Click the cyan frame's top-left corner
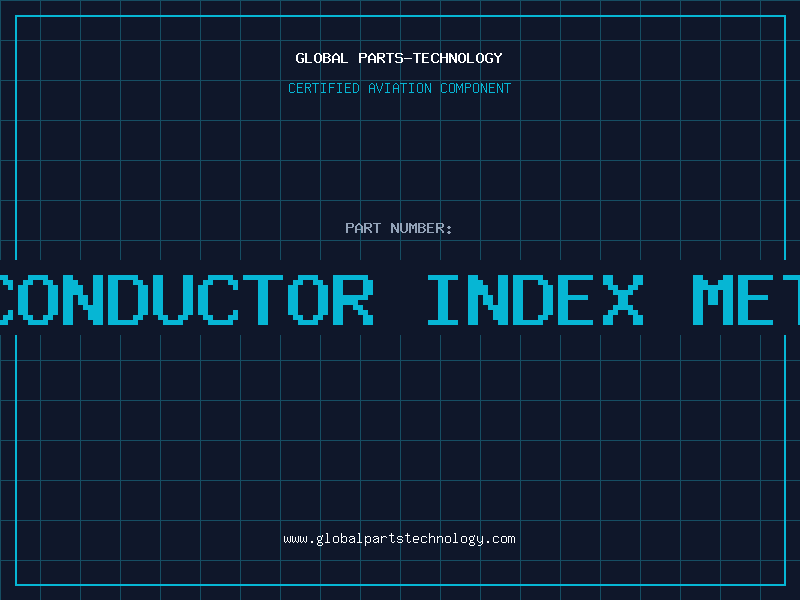 point(16,16)
